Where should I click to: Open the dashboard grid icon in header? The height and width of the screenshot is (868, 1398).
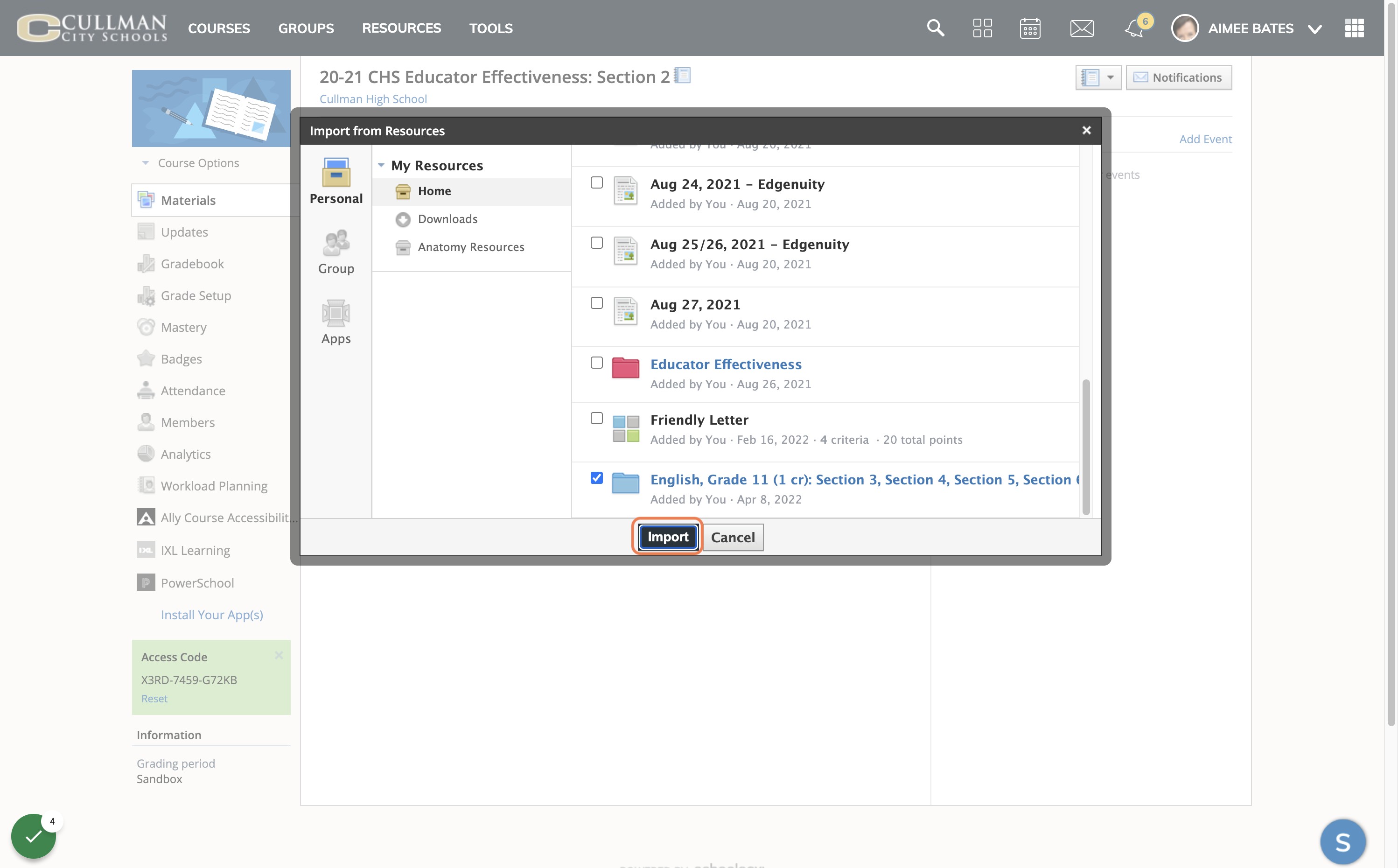point(983,28)
